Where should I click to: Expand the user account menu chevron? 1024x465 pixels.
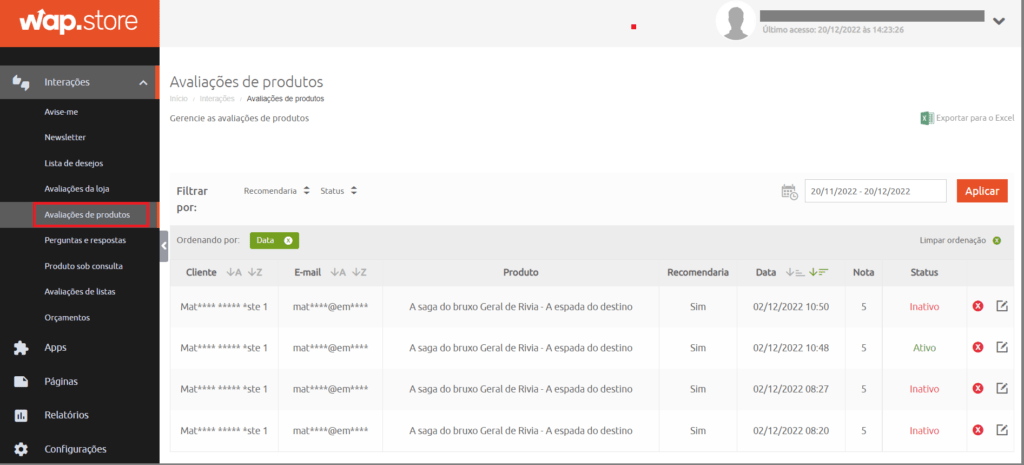(998, 20)
